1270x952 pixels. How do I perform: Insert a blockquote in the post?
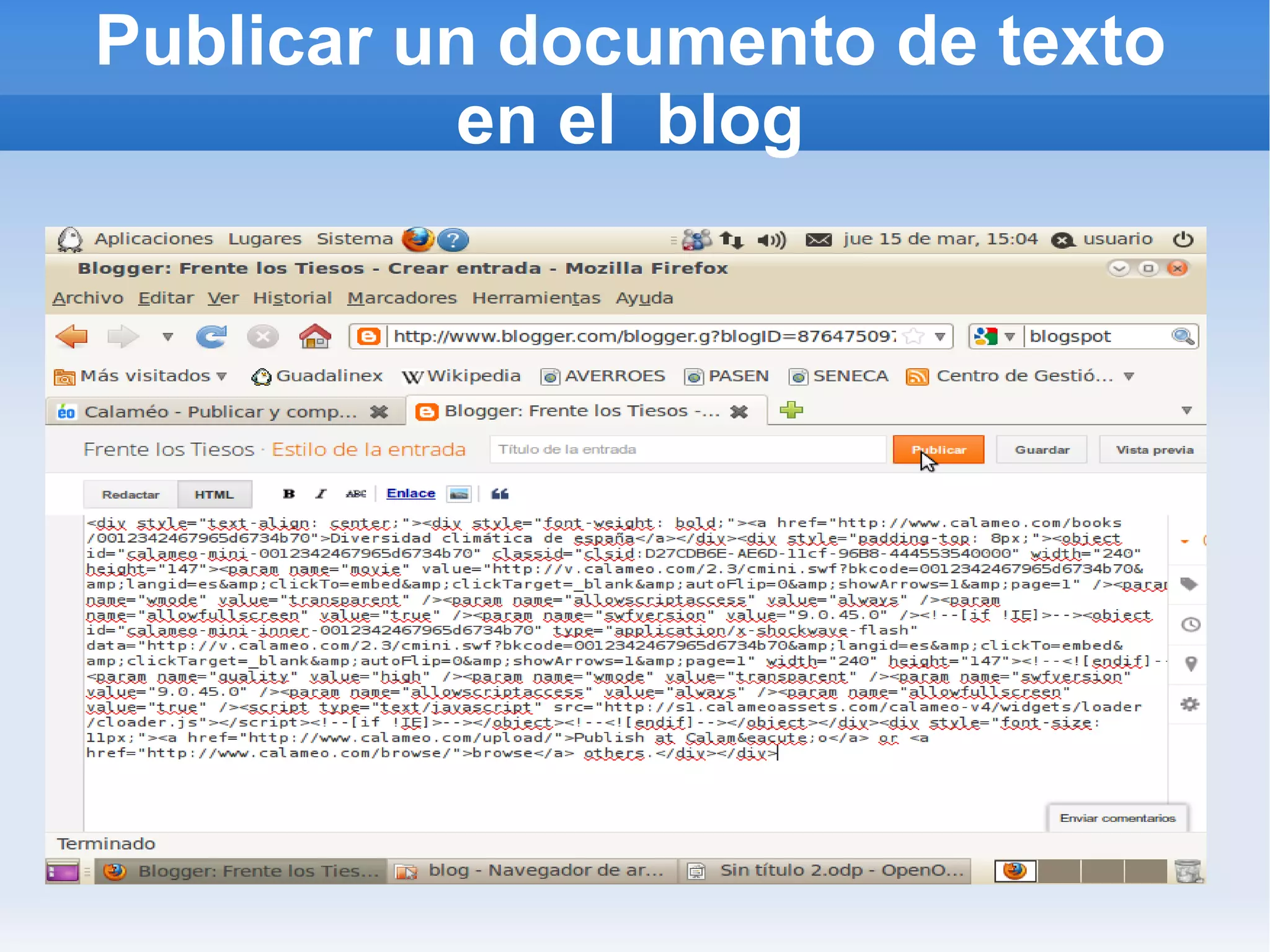pyautogui.click(x=500, y=494)
